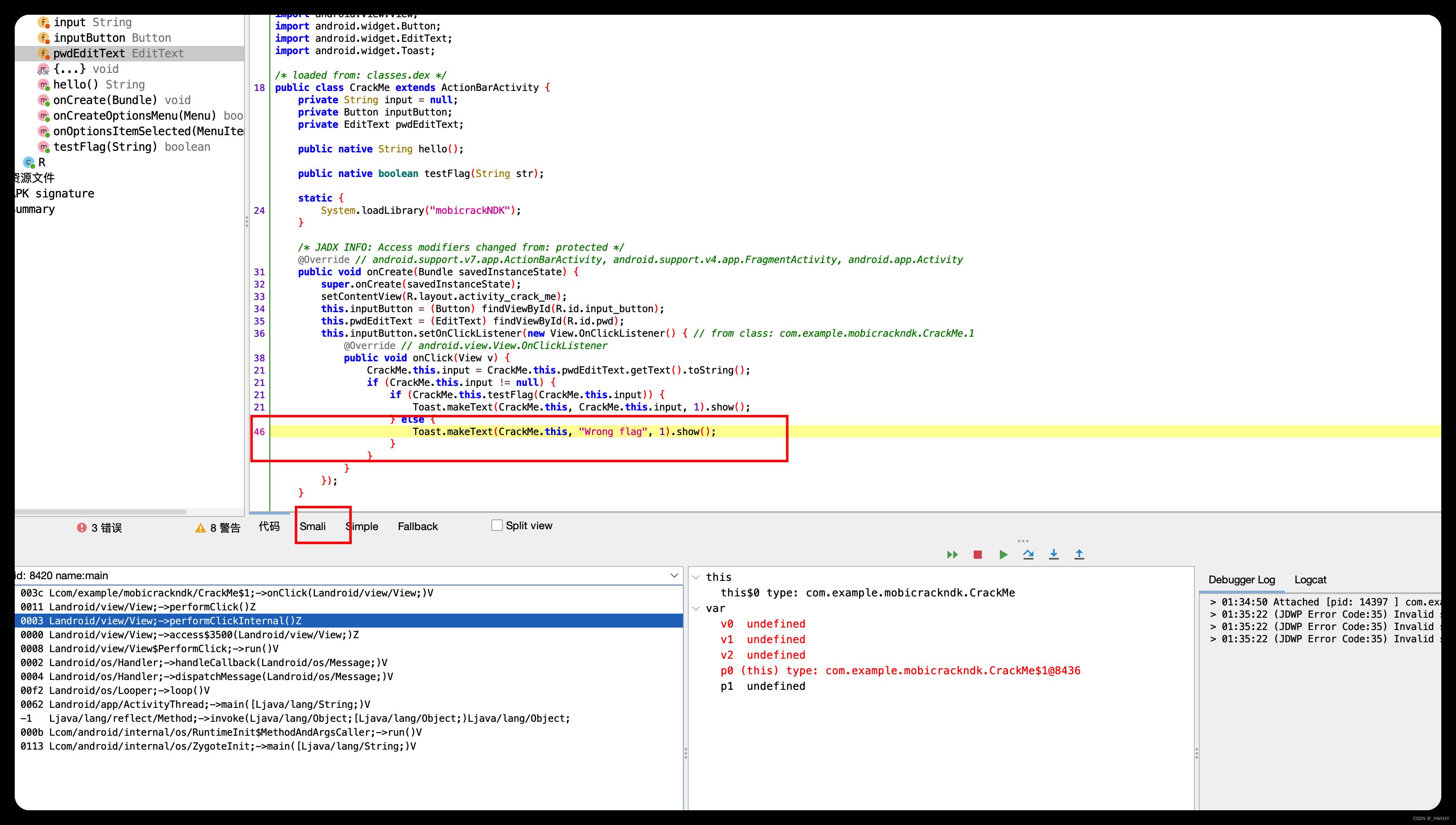Screen dimensions: 1456x825
Task: Select the CrackMe$1 onClick stack frame
Action: pos(349,593)
